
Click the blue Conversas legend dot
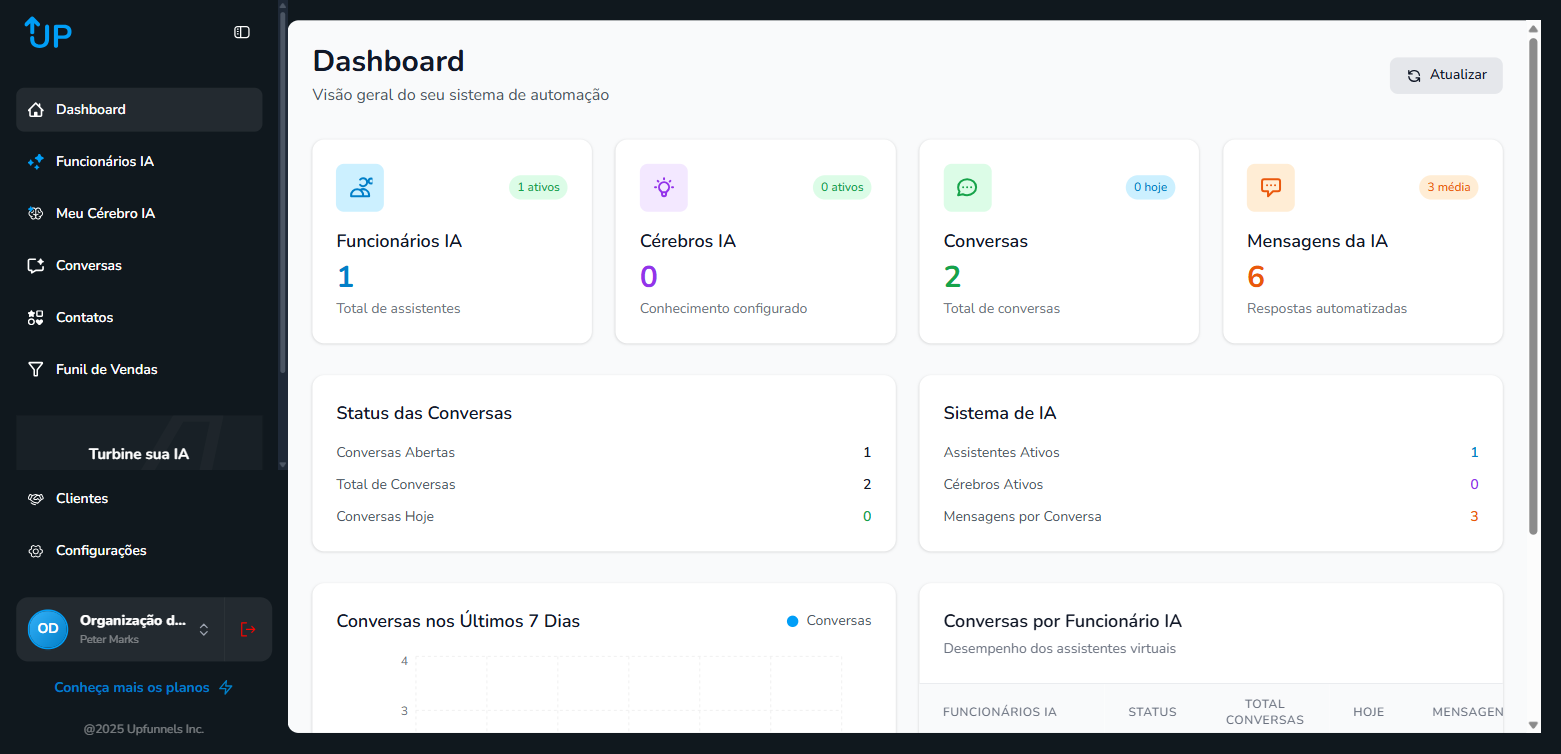tap(794, 620)
